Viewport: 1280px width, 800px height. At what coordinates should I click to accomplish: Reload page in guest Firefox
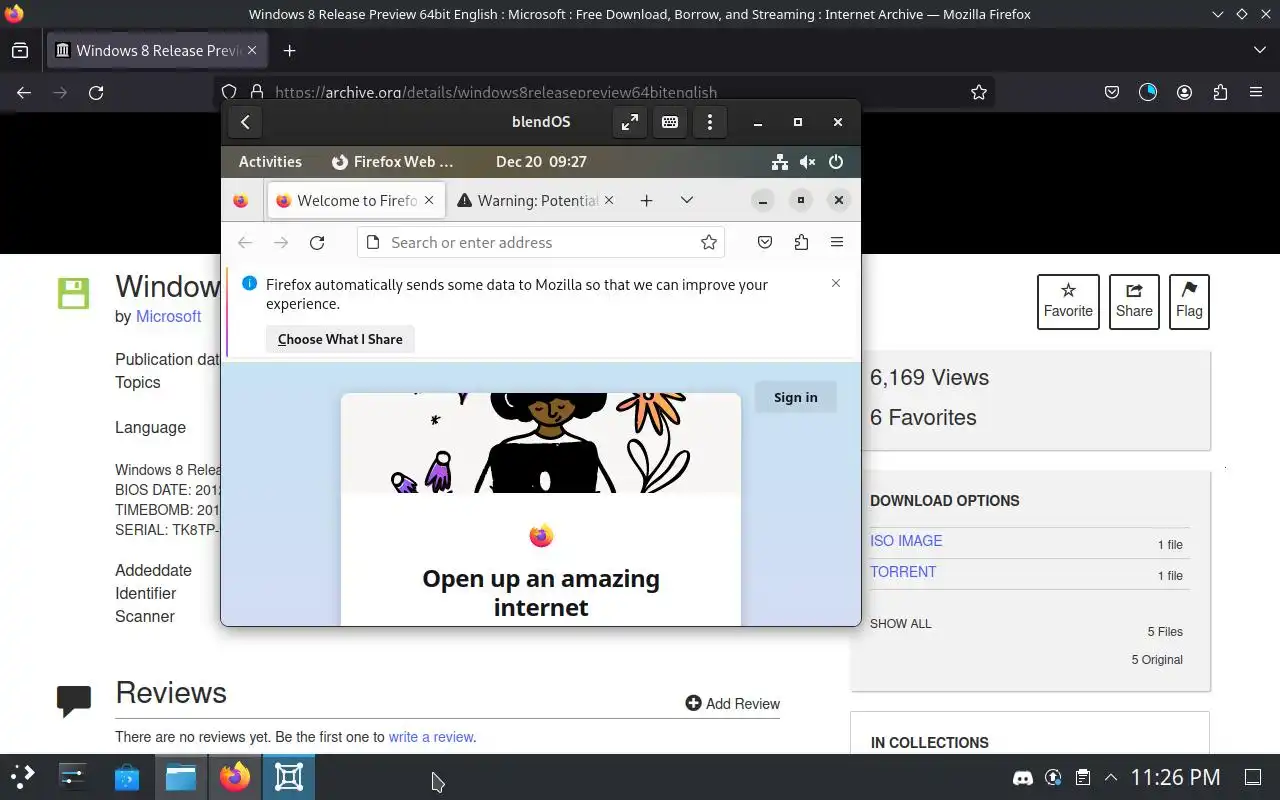(317, 242)
